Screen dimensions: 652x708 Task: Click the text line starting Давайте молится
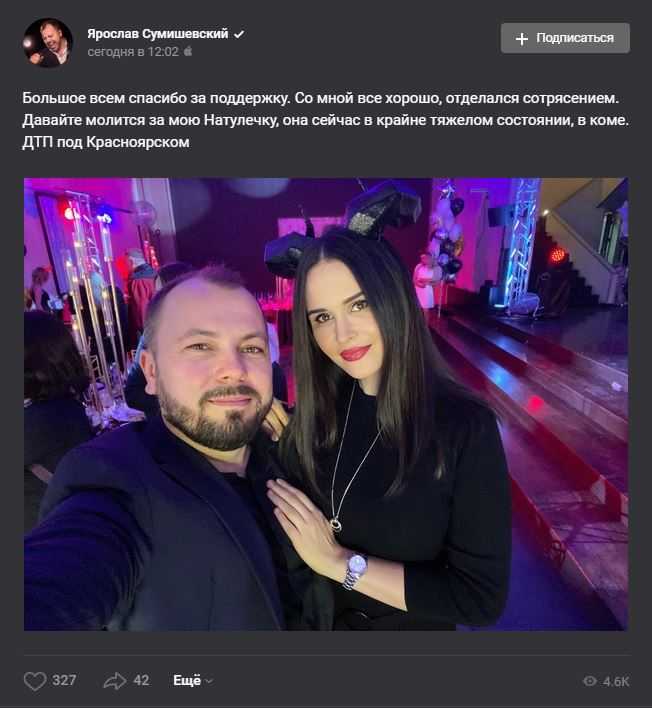pyautogui.click(x=326, y=120)
